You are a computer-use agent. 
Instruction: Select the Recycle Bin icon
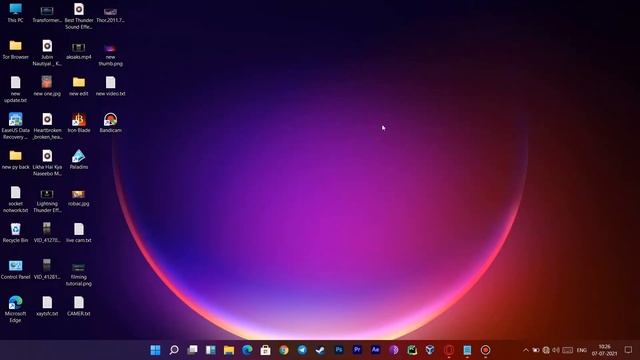coord(16,233)
